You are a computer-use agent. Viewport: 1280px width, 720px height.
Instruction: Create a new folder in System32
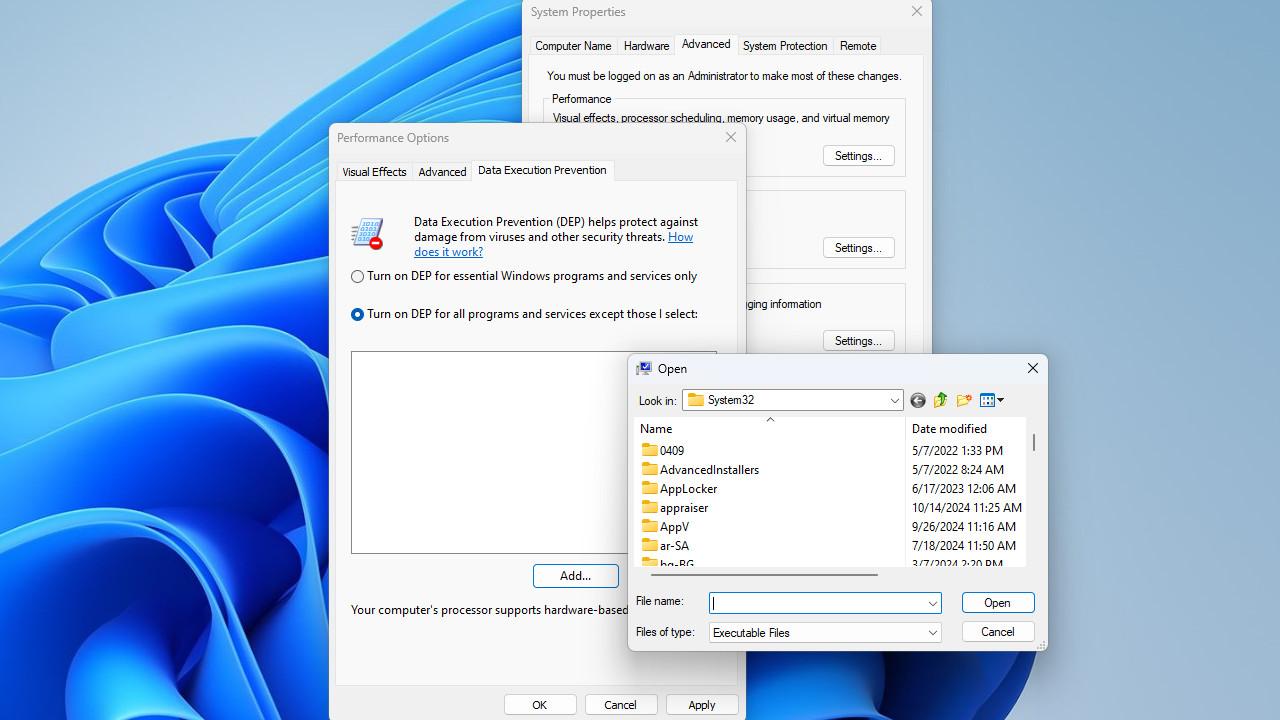click(x=964, y=401)
